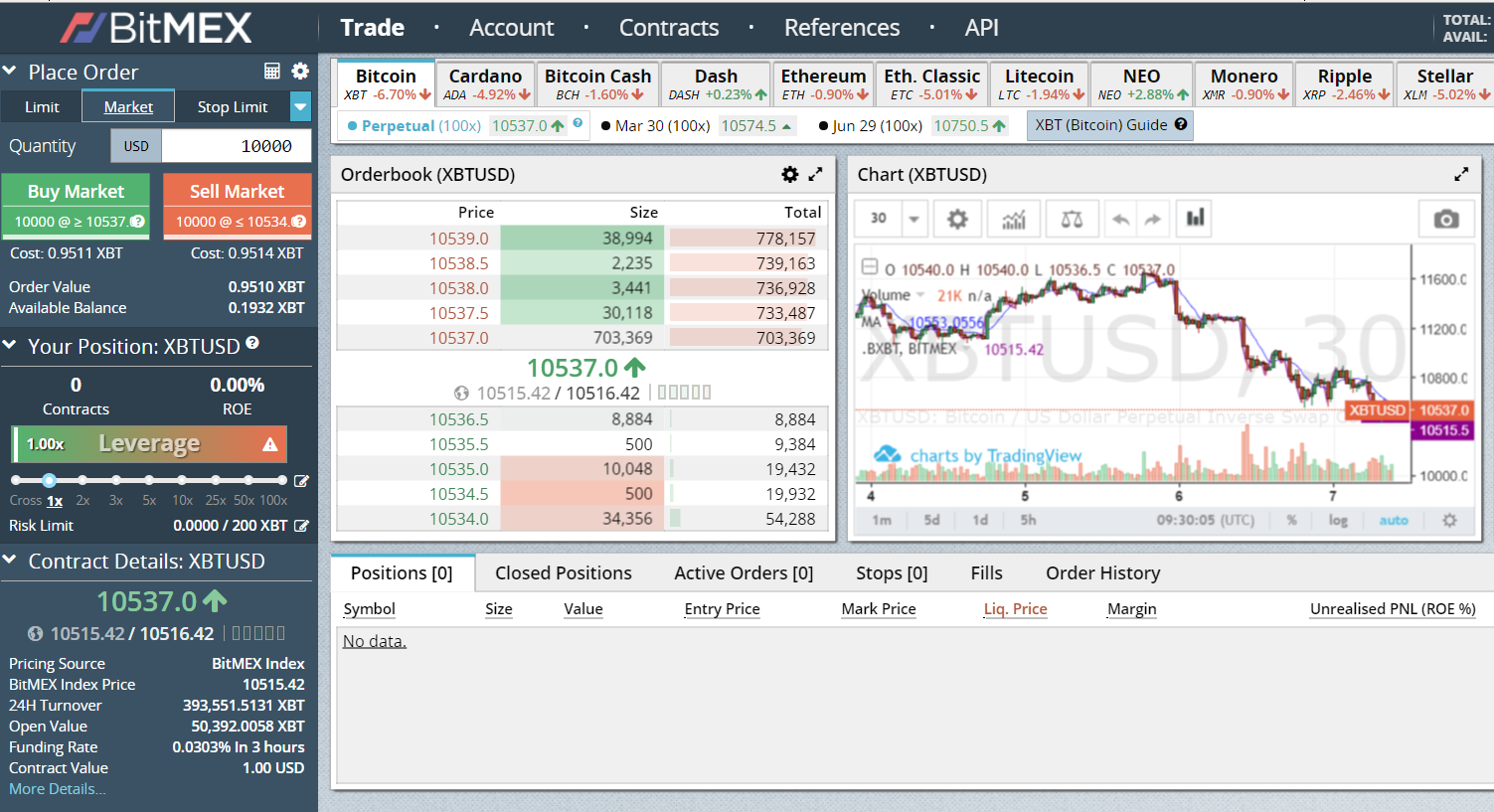This screenshot has width=1494, height=812.
Task: Click the Sell Market button
Action: pos(238,206)
